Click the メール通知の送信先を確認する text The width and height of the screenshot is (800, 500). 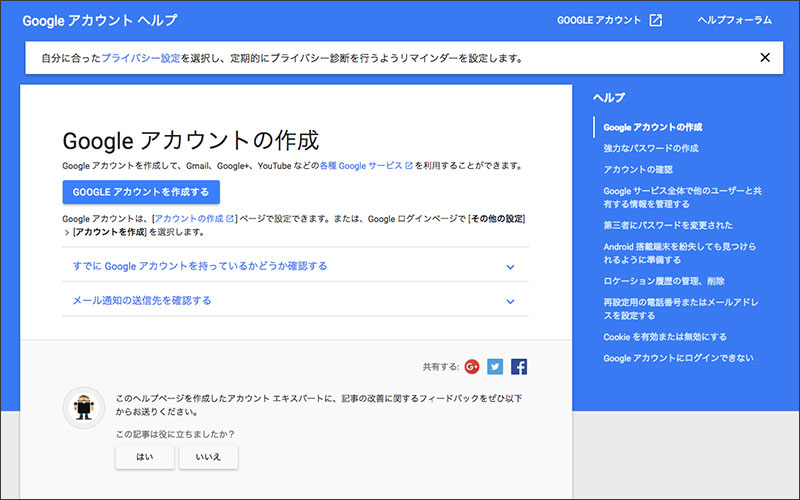[x=142, y=301]
